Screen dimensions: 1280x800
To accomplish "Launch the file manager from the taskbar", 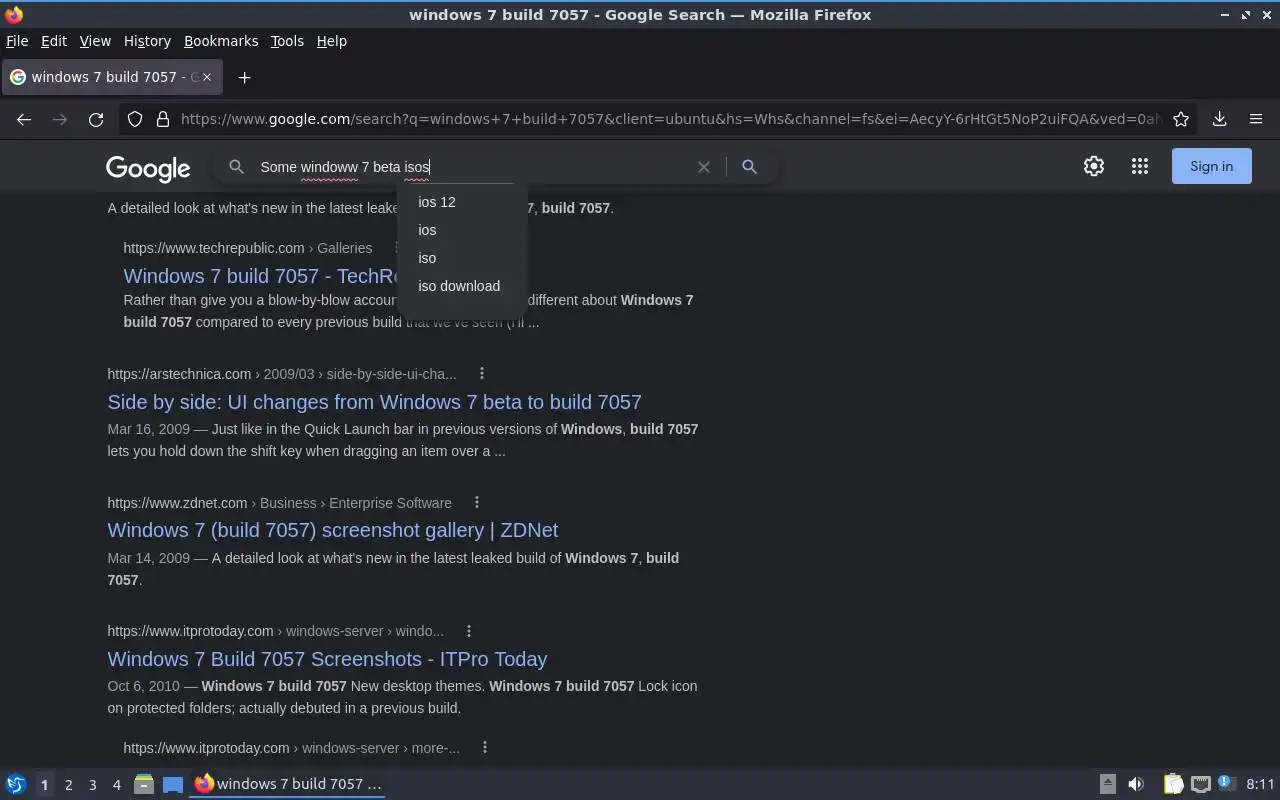I will pyautogui.click(x=144, y=784).
